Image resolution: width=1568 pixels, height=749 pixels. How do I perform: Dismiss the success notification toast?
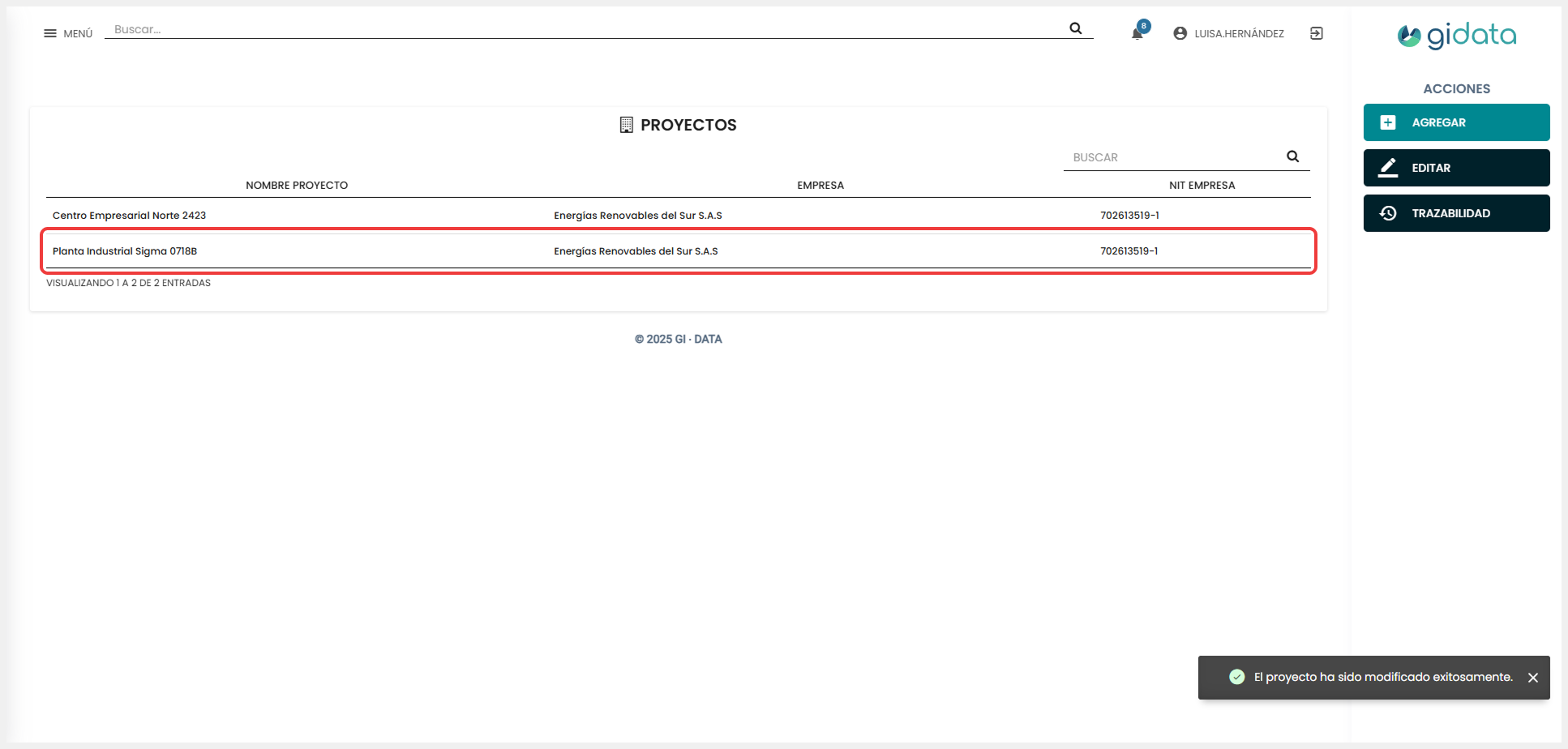pyautogui.click(x=1532, y=678)
